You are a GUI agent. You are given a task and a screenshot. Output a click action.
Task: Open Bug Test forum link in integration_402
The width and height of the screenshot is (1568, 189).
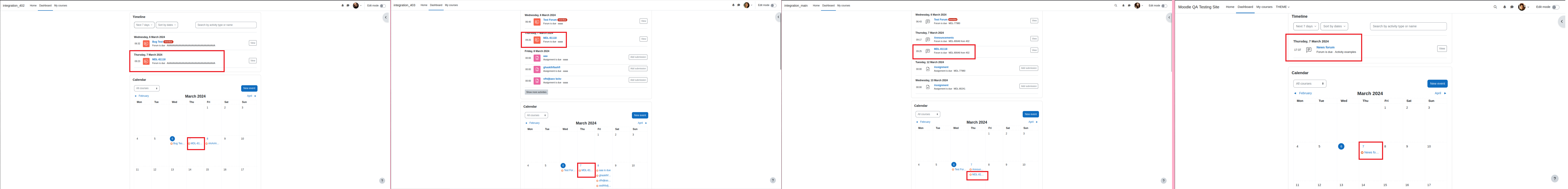click(158, 42)
